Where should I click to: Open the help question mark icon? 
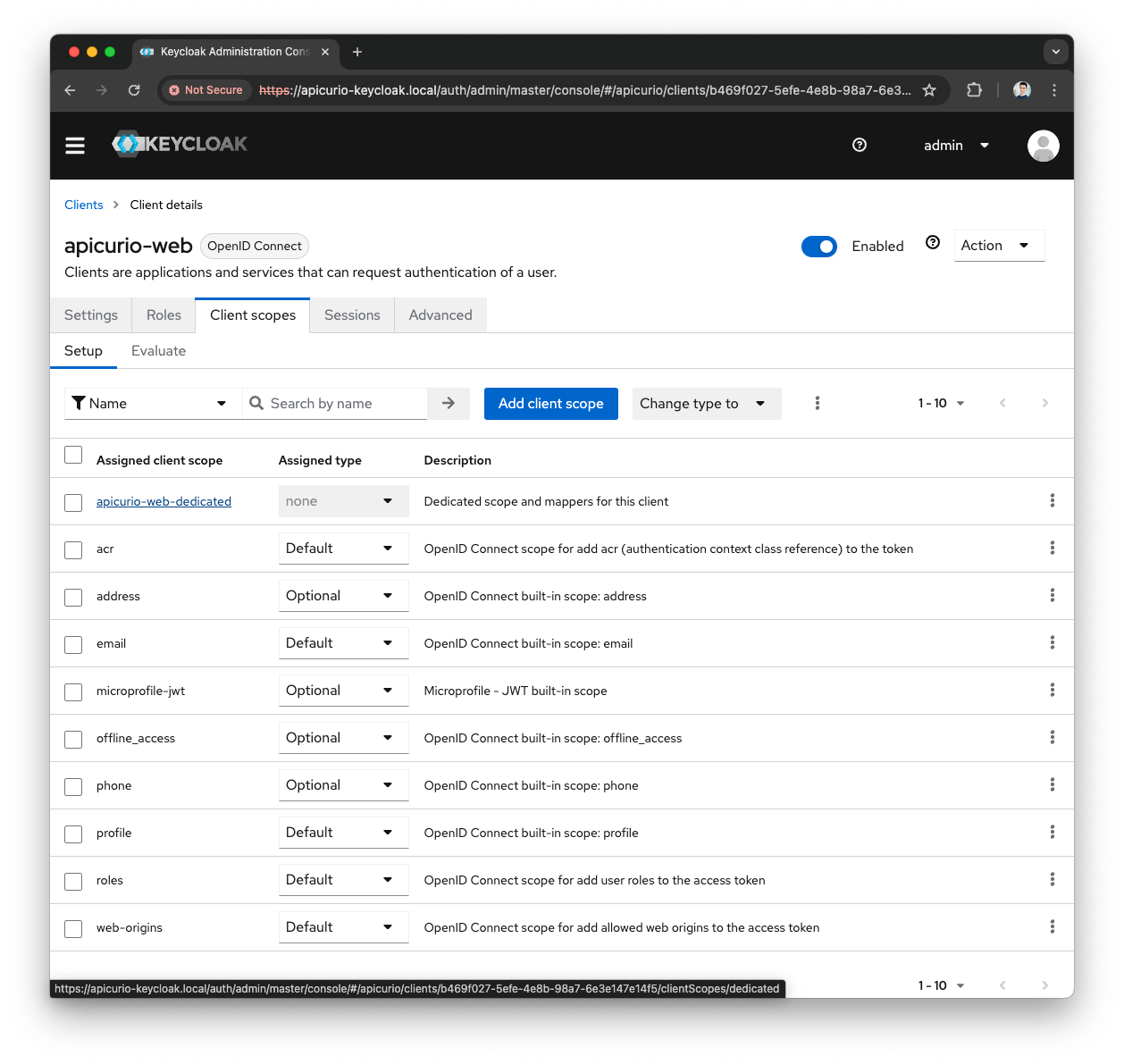click(x=859, y=145)
